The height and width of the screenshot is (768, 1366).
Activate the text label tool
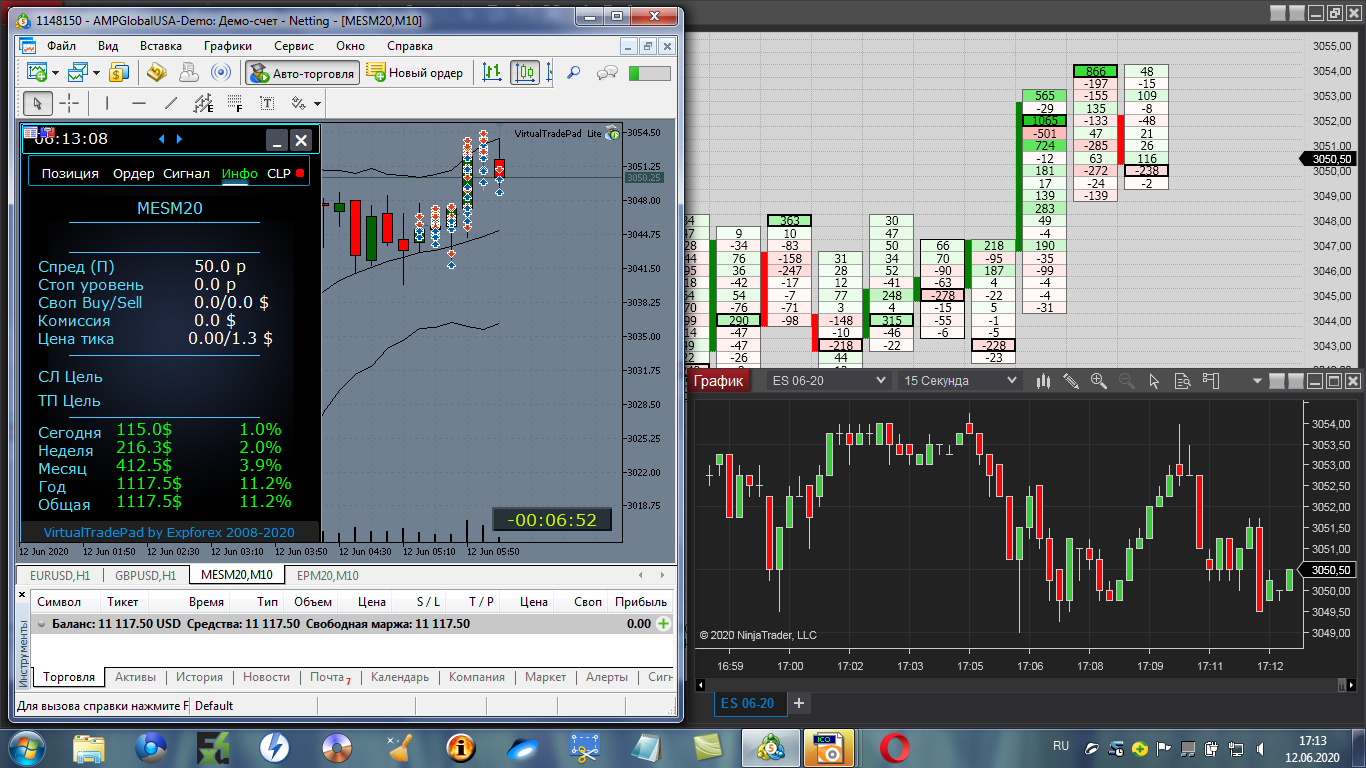tap(267, 103)
